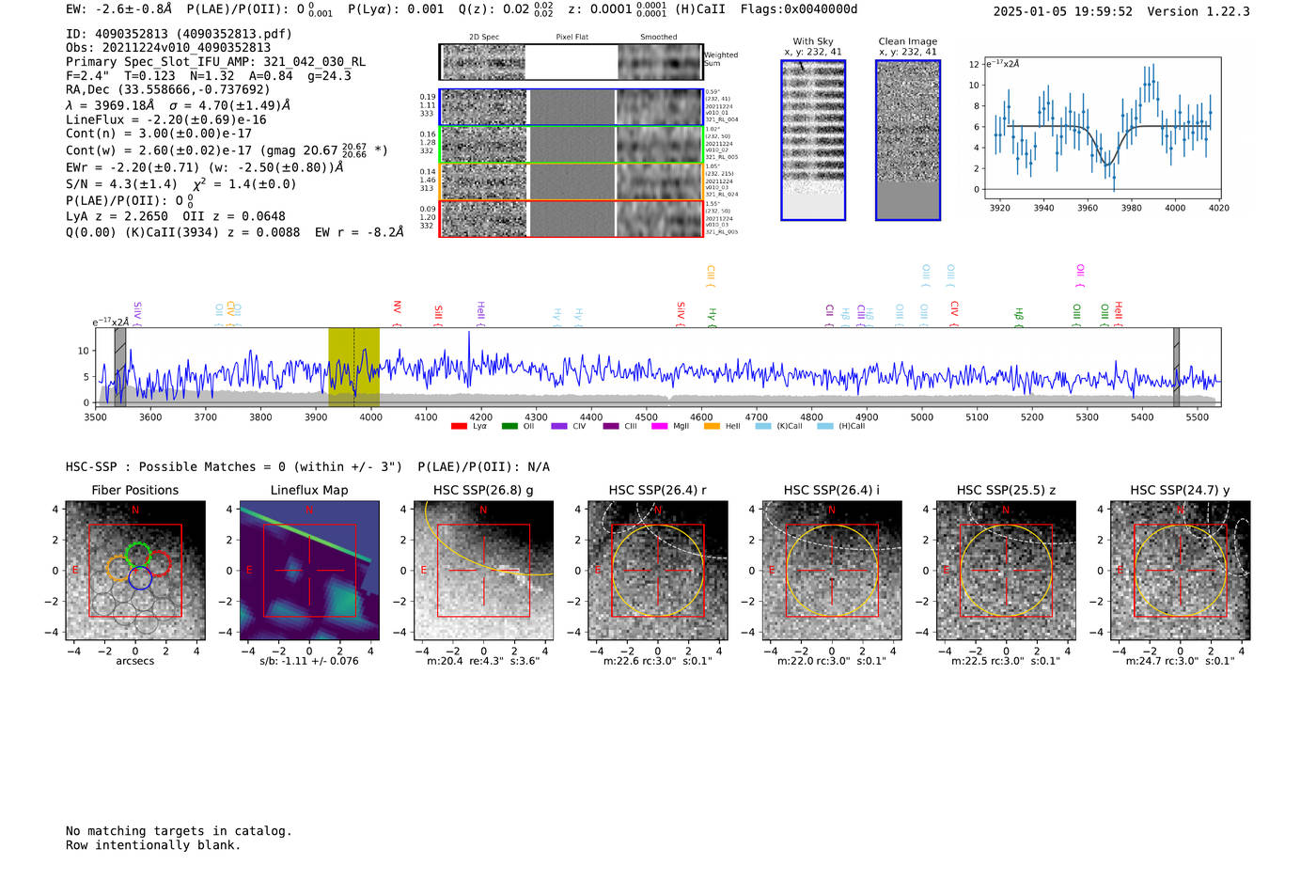Click the green Hβ line marker
Viewport: 1316px width, 896px height.
pos(1019,317)
